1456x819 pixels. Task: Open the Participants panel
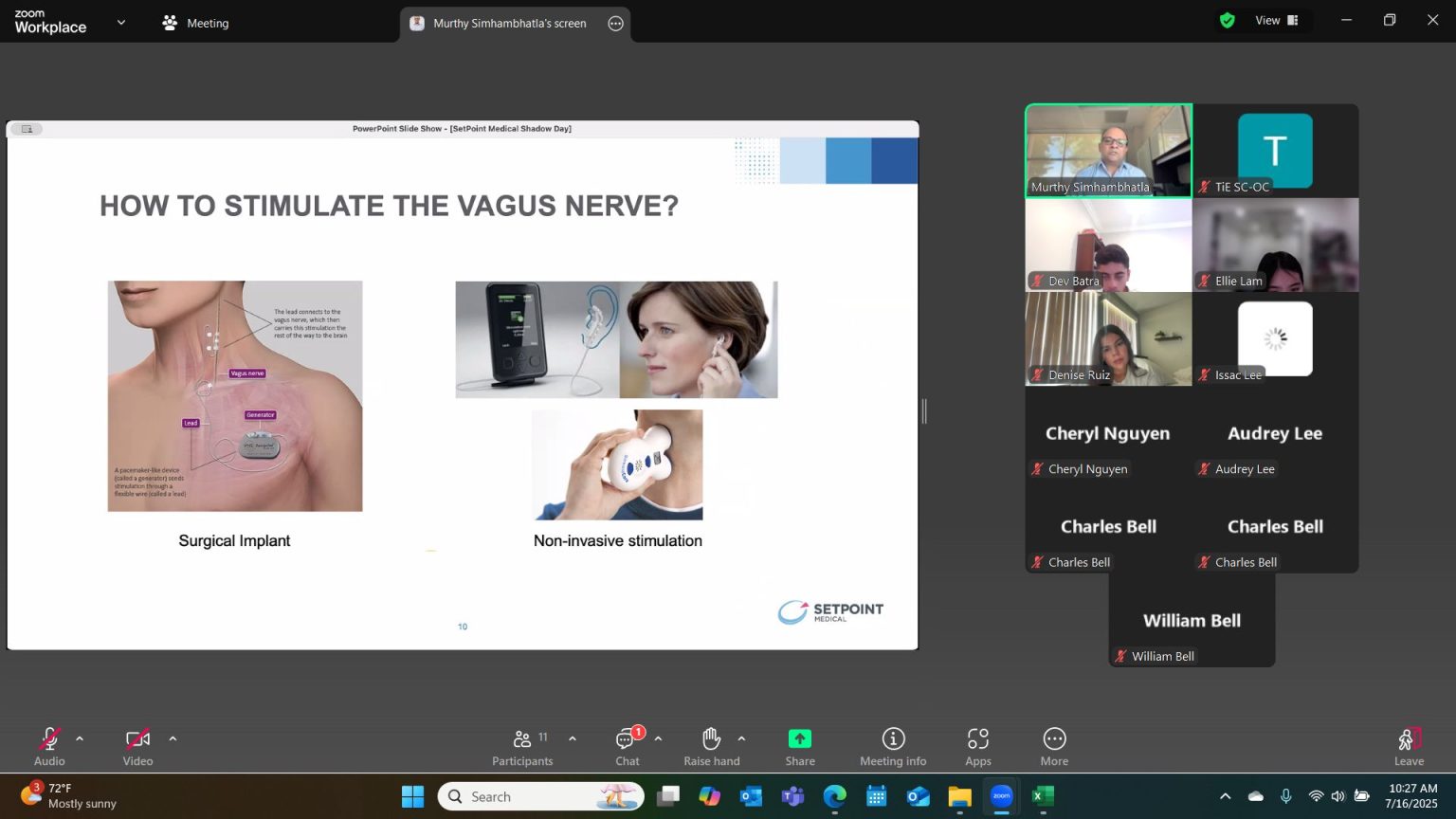pos(522,746)
